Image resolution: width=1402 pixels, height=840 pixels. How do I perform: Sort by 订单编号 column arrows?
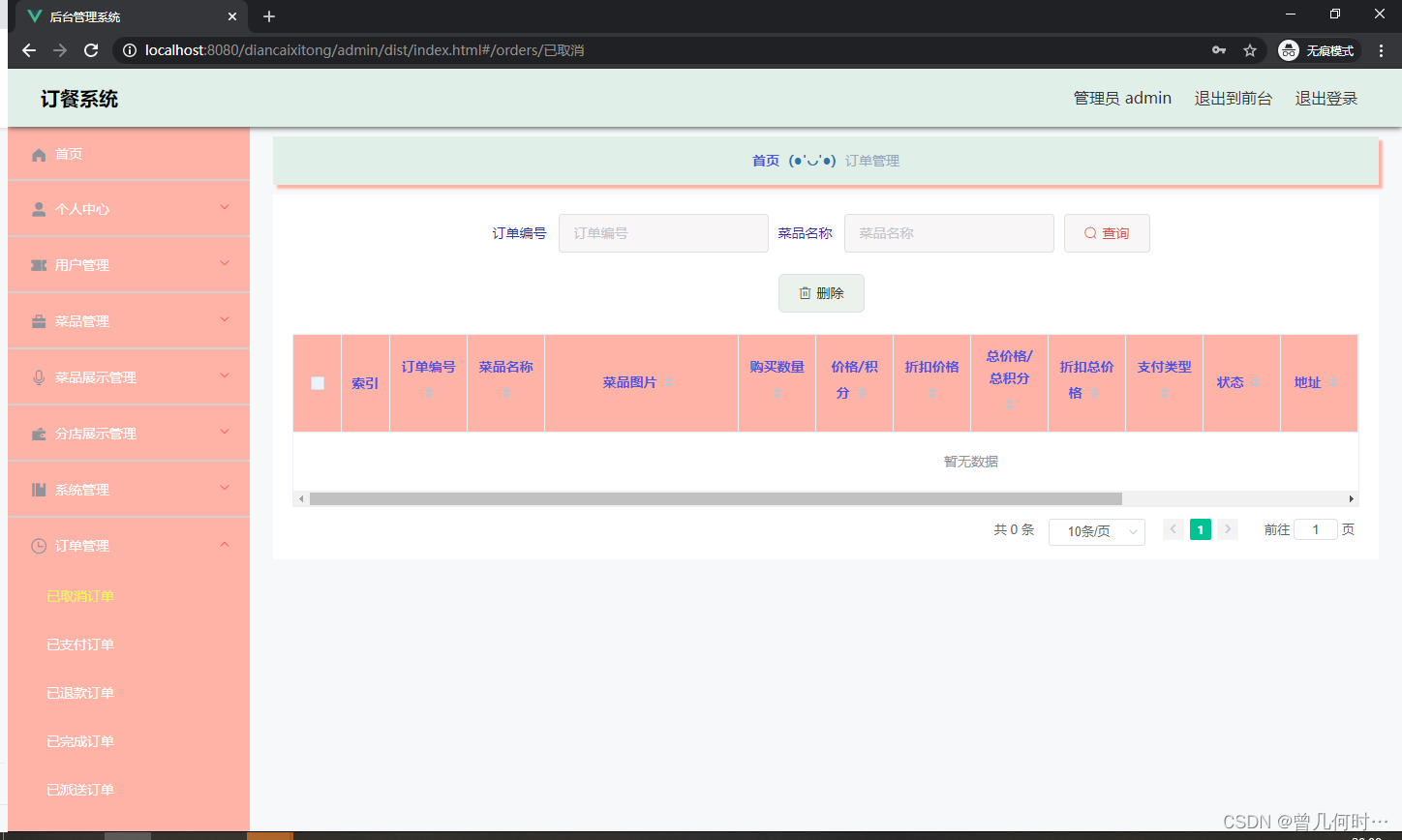point(429,392)
